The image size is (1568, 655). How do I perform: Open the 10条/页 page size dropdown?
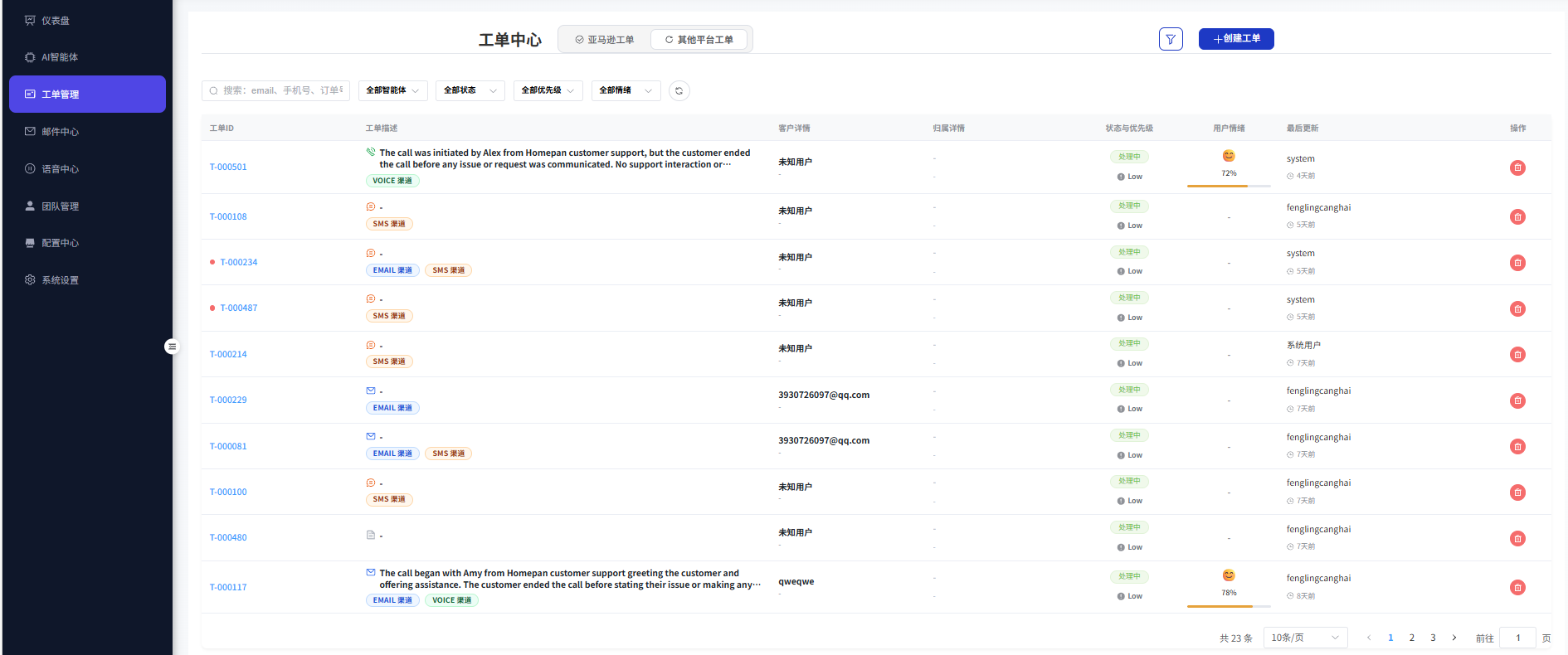point(1305,638)
